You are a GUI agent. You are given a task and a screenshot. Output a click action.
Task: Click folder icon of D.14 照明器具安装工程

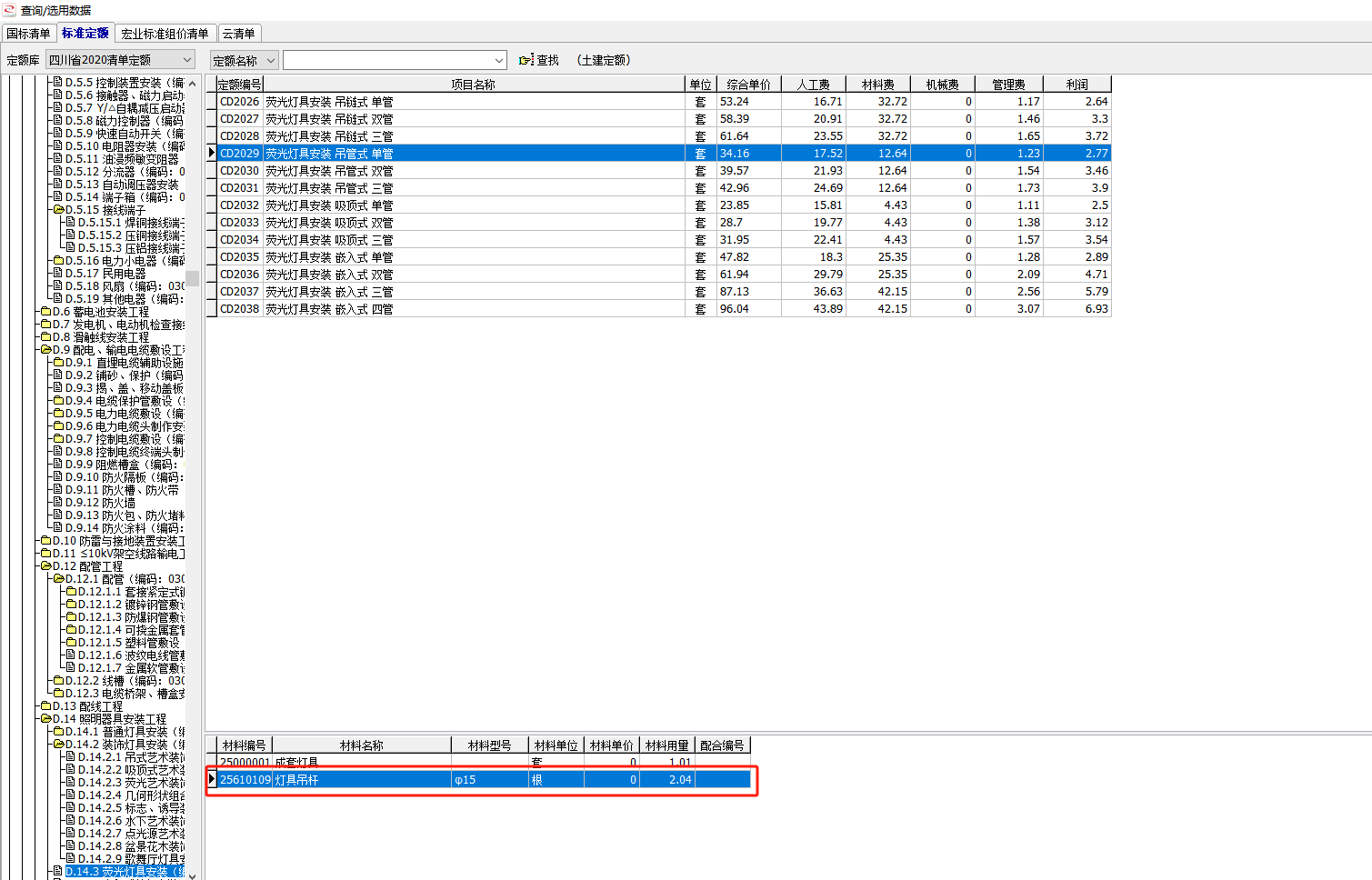45,718
